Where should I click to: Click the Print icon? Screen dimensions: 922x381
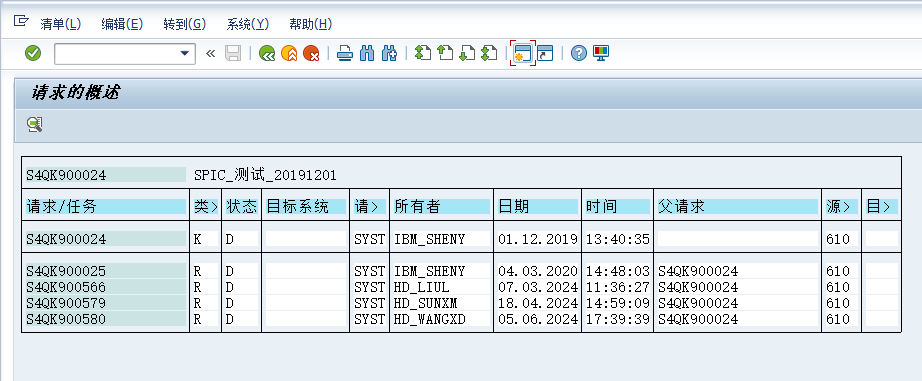345,54
